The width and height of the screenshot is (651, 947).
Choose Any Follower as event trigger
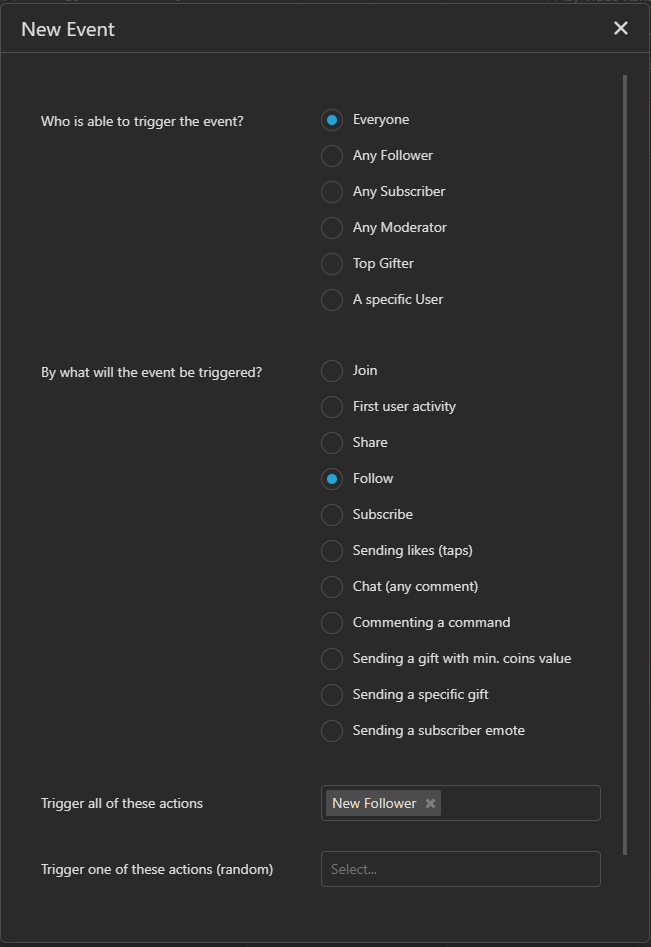coord(331,155)
